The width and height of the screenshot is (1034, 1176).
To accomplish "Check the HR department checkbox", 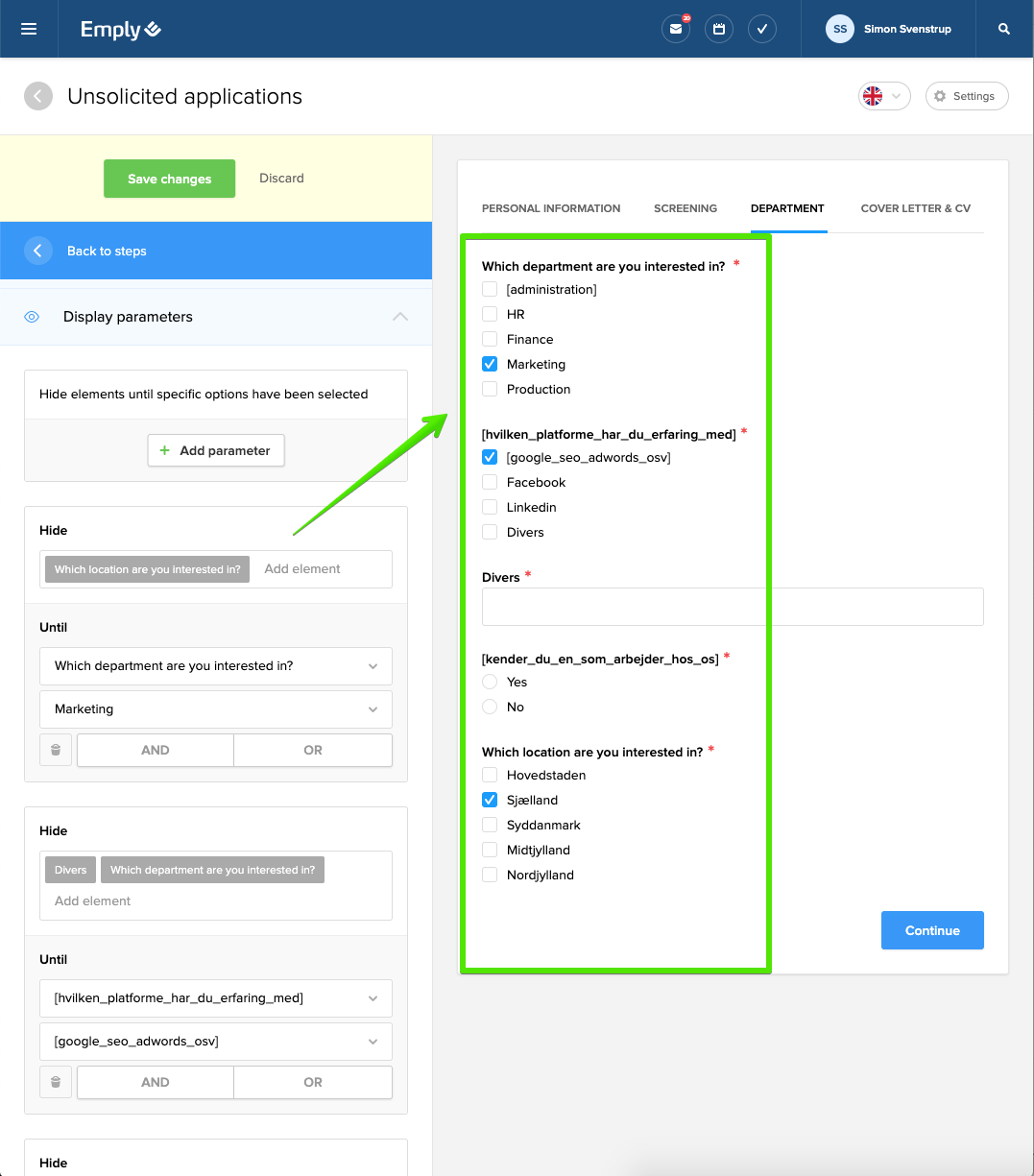I will pyautogui.click(x=490, y=314).
